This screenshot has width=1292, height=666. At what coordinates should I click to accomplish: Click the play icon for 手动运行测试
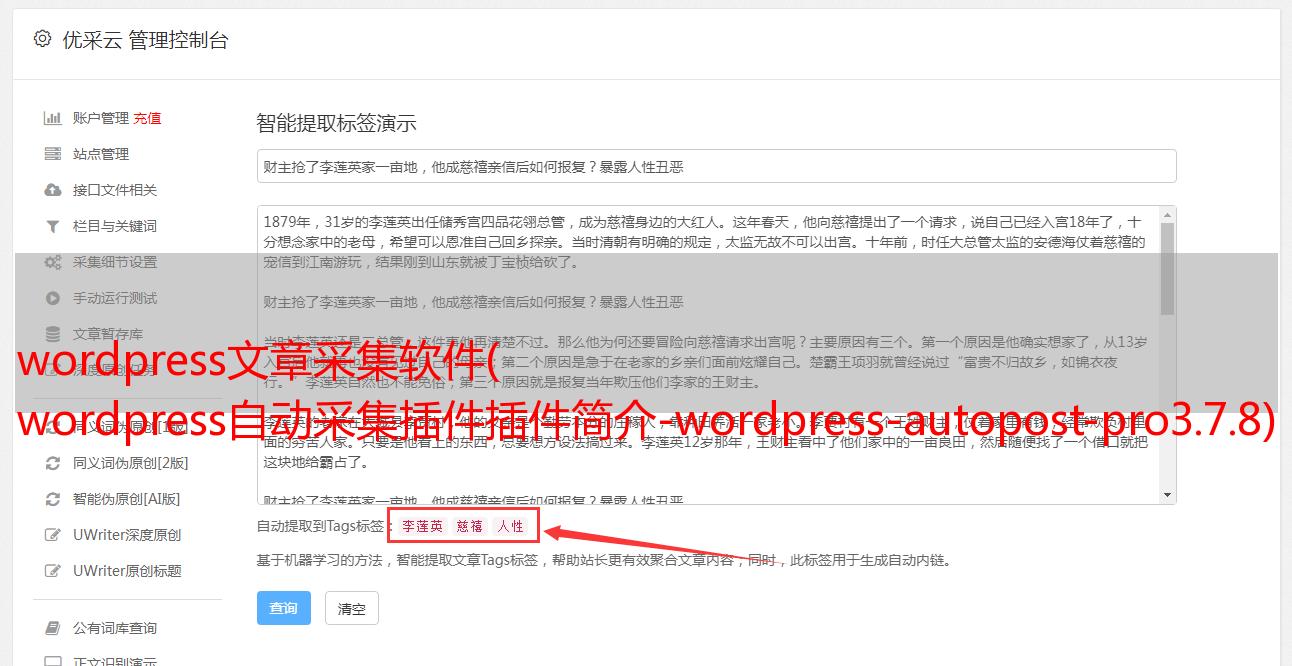53,298
